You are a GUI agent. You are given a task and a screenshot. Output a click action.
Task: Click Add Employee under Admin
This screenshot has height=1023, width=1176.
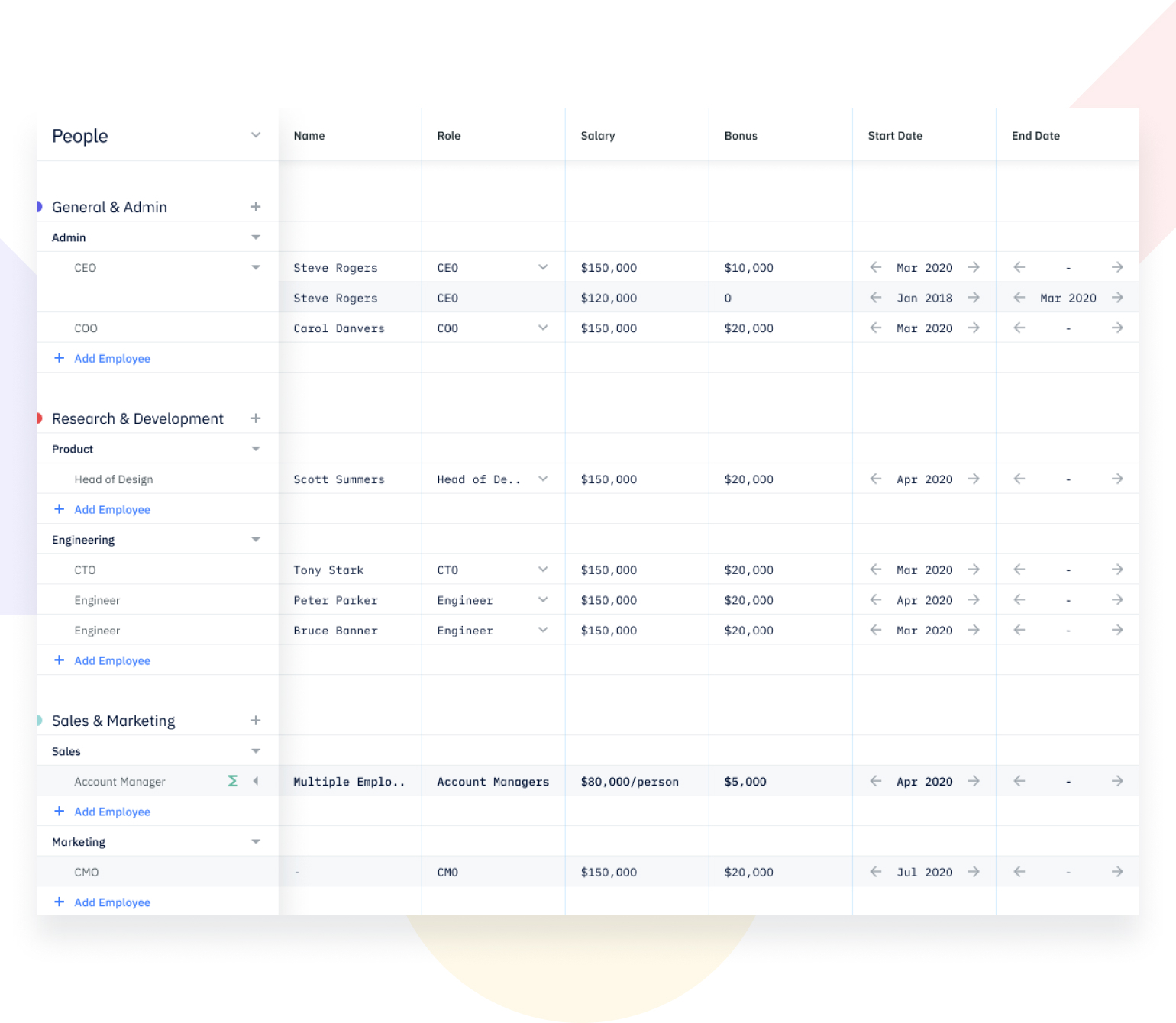pyautogui.click(x=102, y=358)
